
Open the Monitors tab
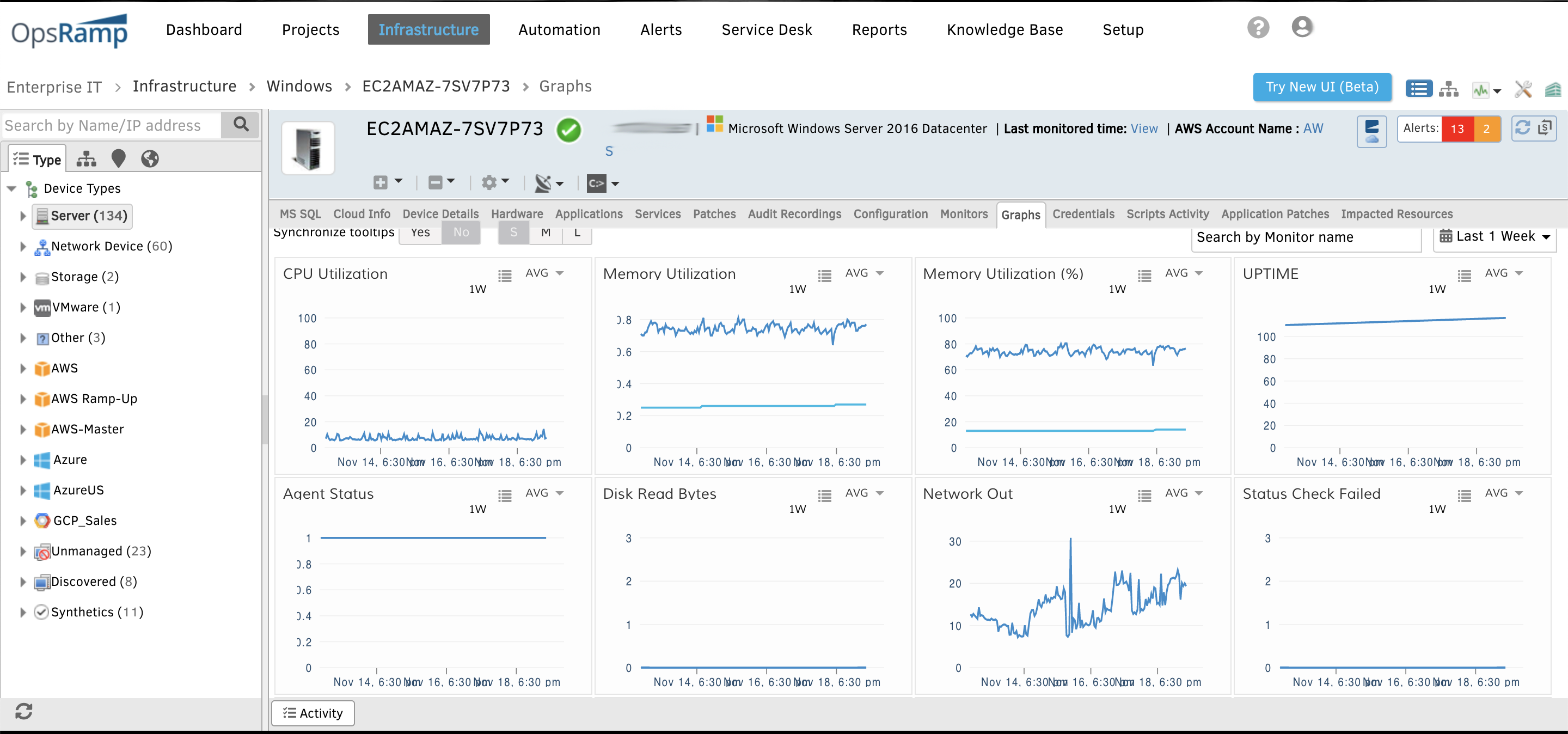click(x=962, y=214)
